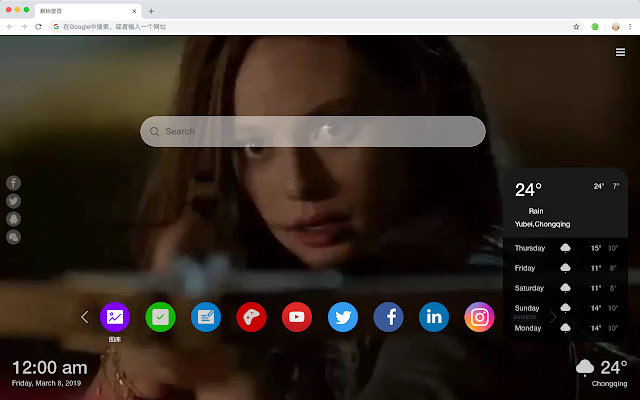This screenshot has width=640, height=400.
Task: Open the Facebook shortcut in the dock
Action: tap(388, 317)
